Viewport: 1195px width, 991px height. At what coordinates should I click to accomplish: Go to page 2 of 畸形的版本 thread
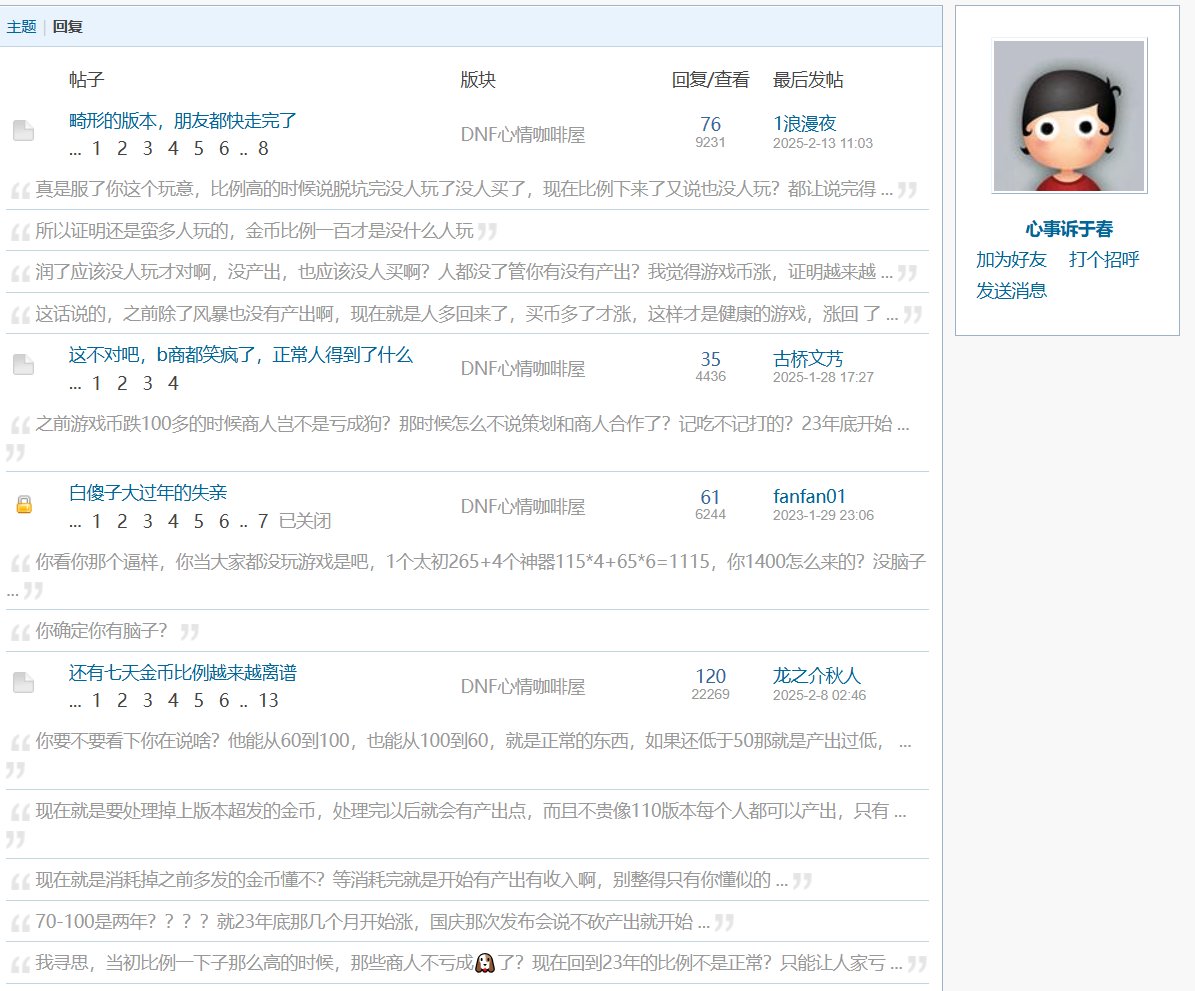tap(122, 149)
